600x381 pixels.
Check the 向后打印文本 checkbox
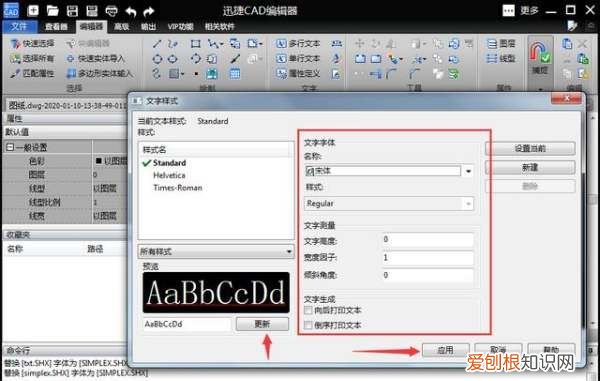point(308,310)
